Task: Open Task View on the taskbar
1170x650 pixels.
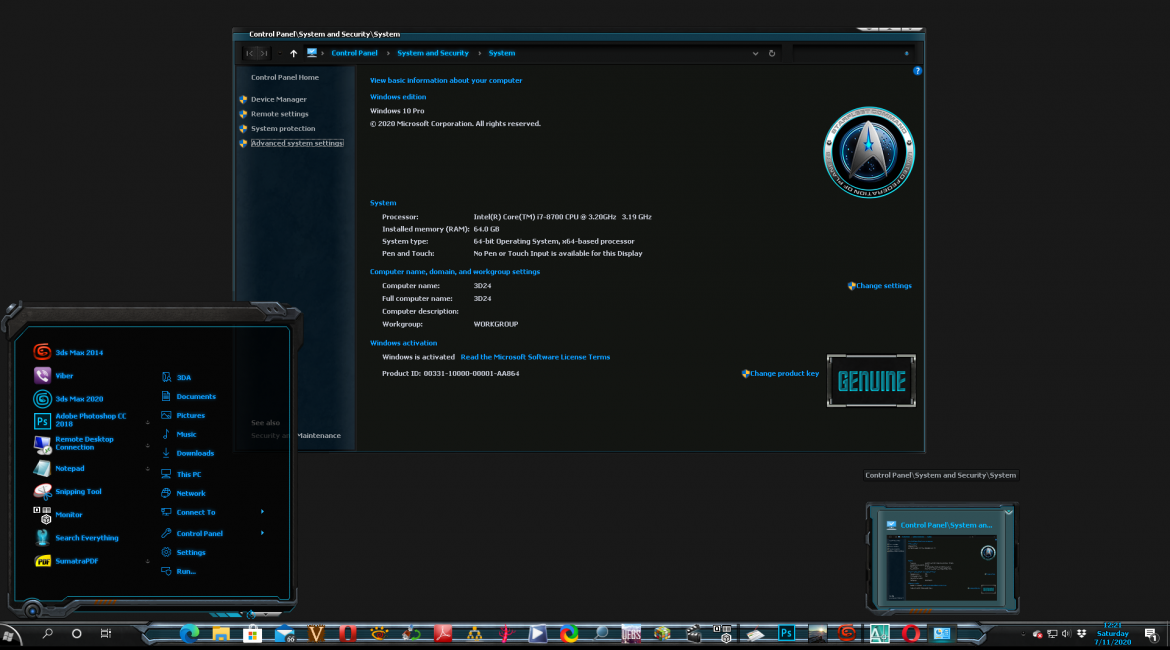Action: pos(106,634)
